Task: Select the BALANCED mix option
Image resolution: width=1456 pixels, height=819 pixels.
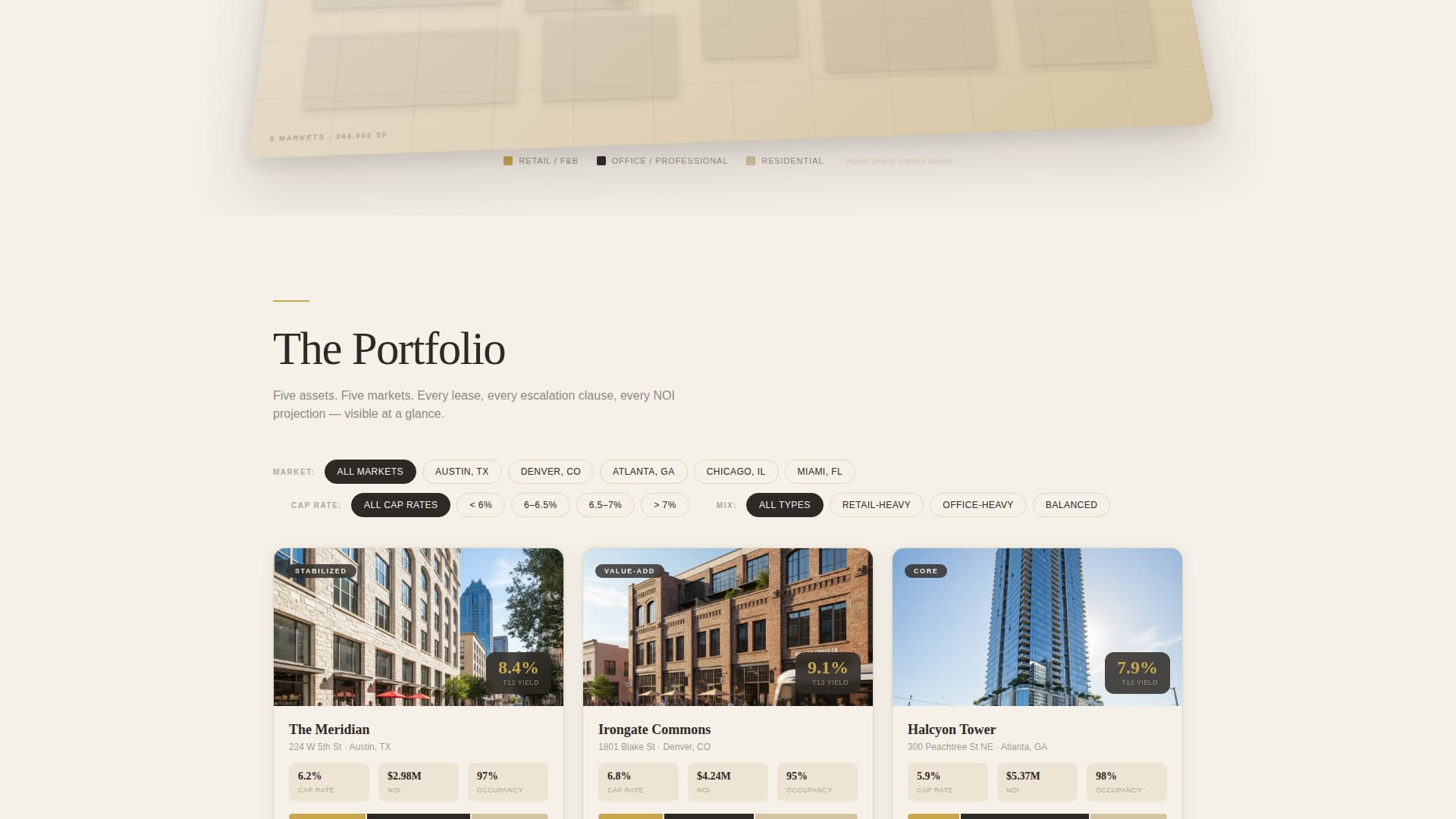Action: 1071,504
